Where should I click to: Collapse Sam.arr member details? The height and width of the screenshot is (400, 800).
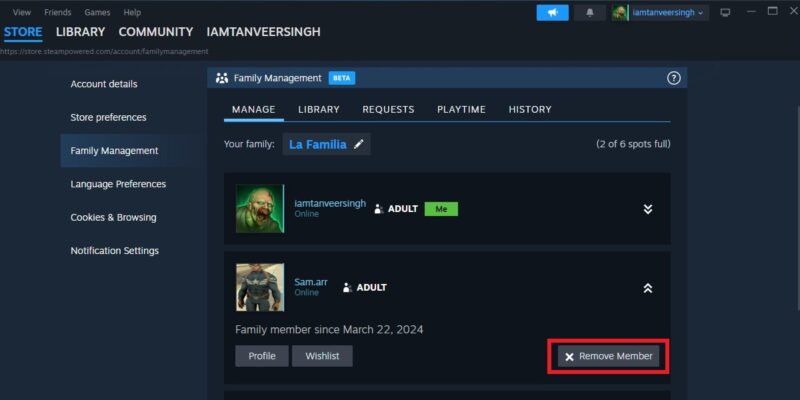tap(647, 288)
